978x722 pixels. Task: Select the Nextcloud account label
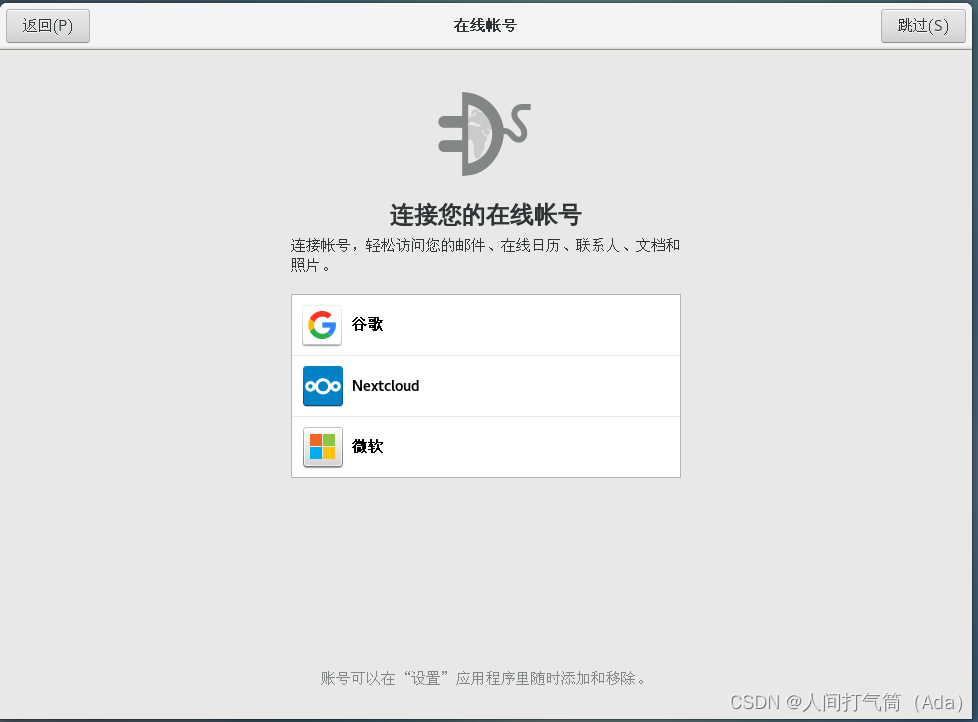pyautogui.click(x=385, y=386)
